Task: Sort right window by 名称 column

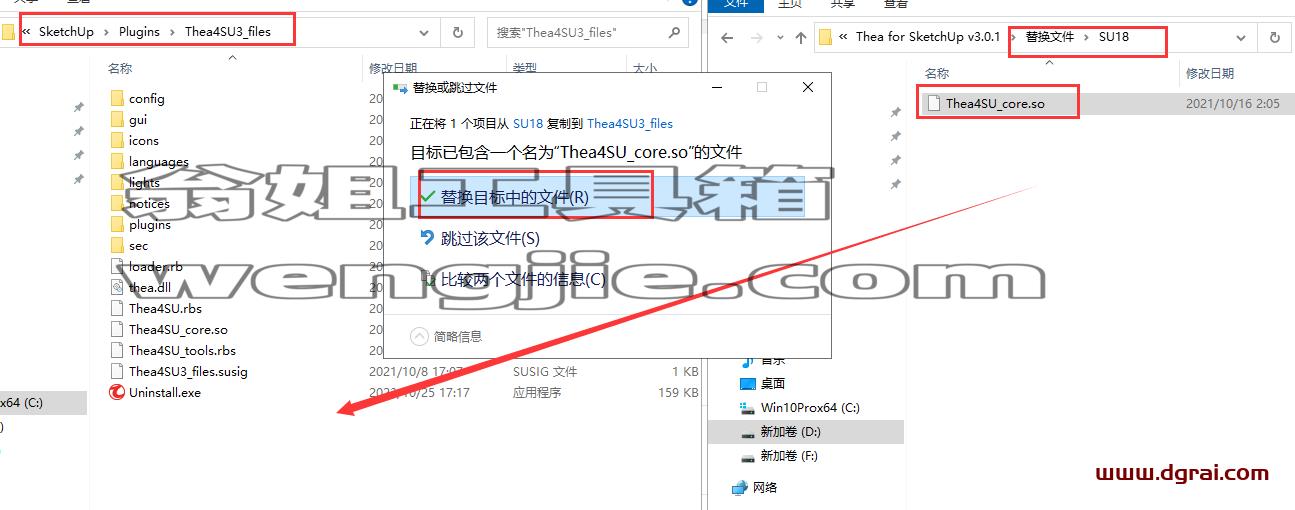Action: [937, 73]
